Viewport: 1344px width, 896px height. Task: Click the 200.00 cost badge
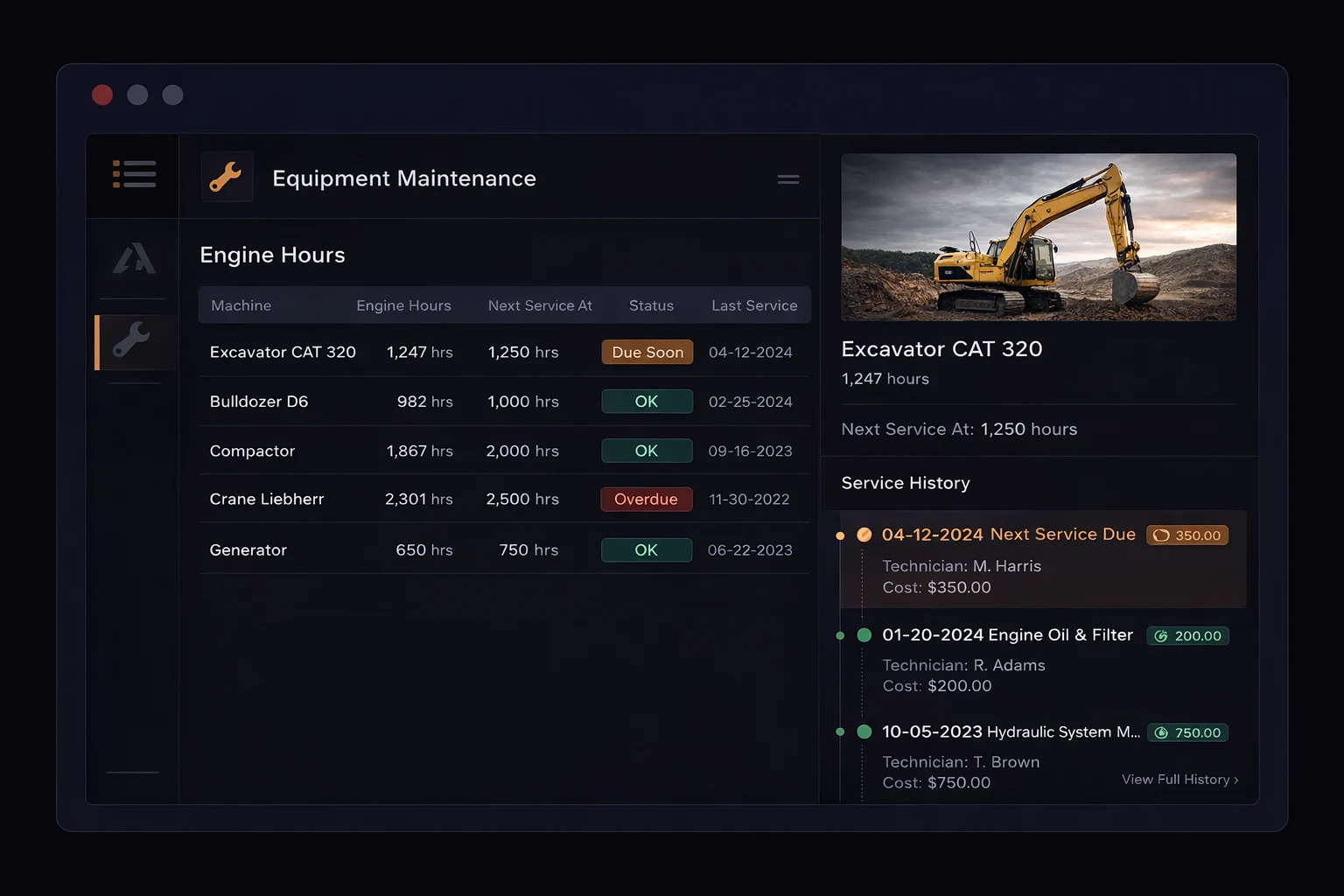pos(1187,636)
